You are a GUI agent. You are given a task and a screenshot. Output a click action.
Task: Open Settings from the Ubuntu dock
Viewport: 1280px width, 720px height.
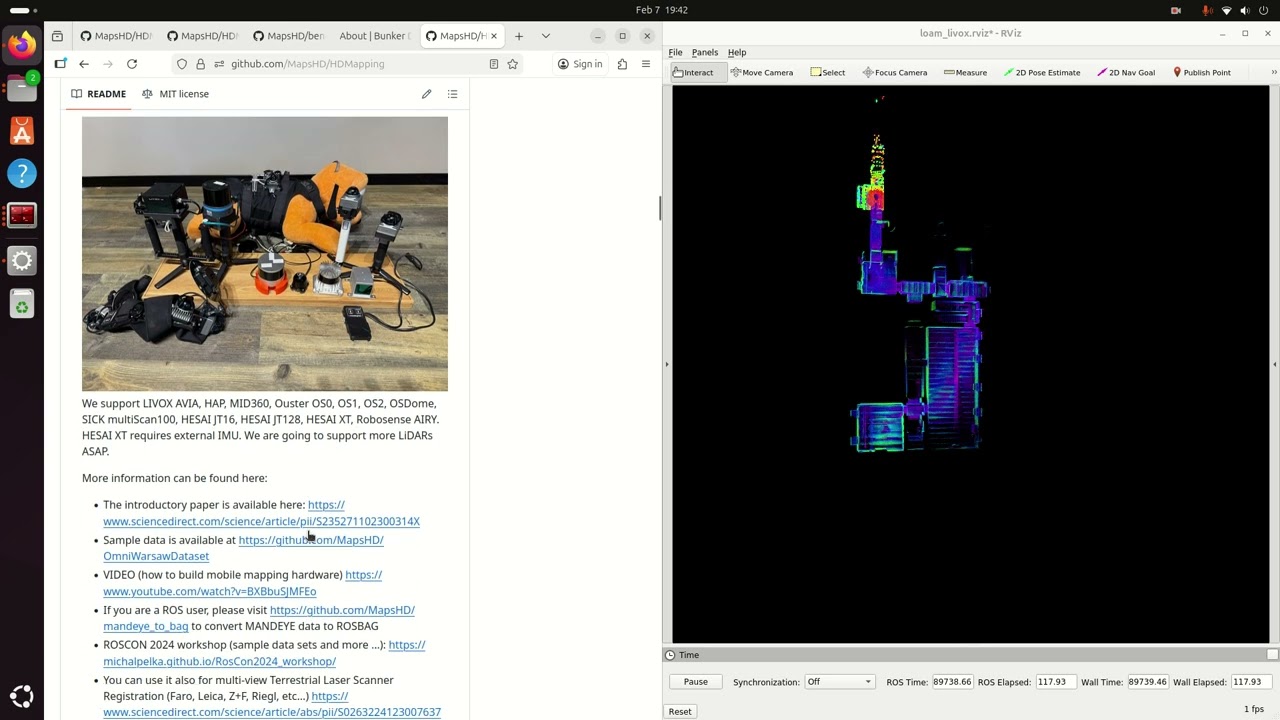tap(22, 260)
